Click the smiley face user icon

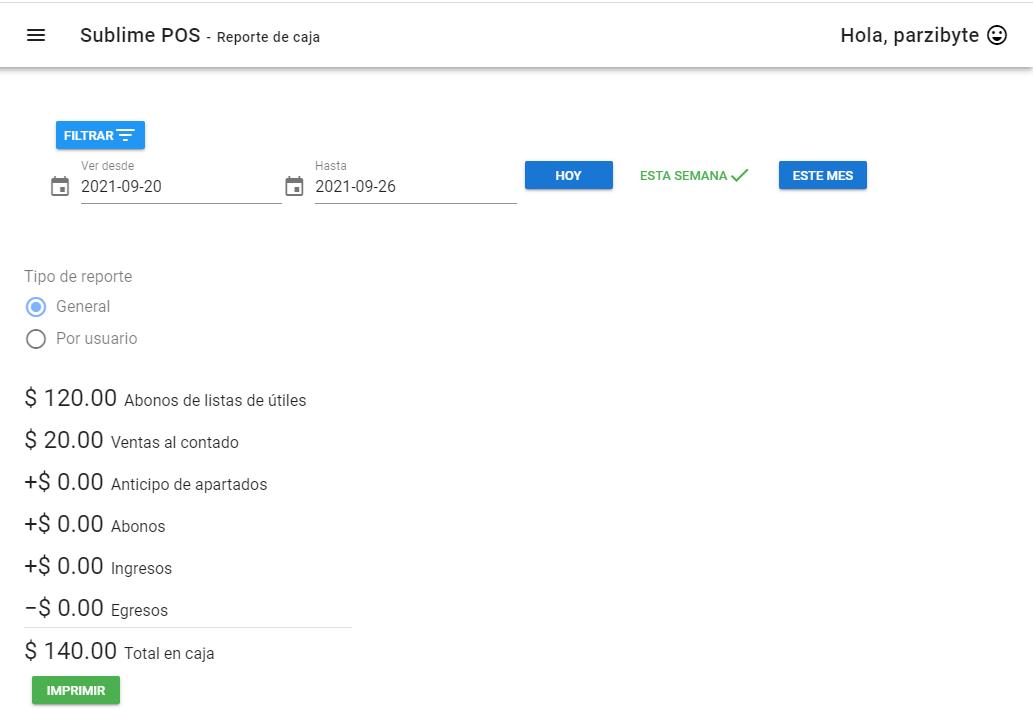tap(997, 35)
